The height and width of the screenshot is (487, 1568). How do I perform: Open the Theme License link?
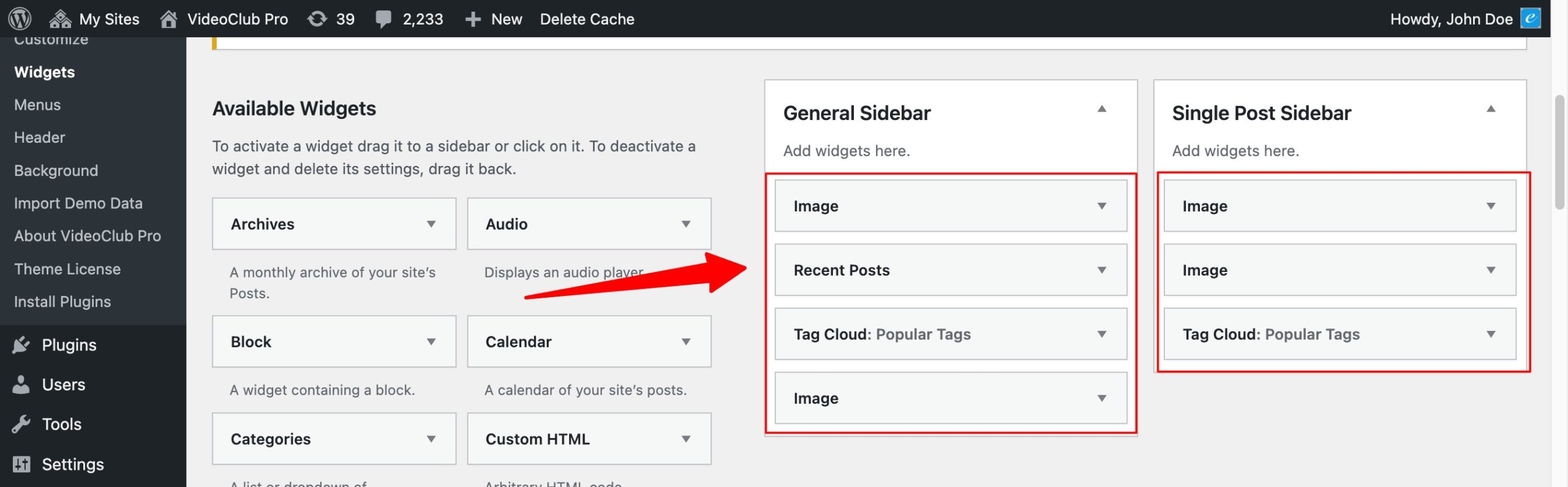tap(67, 269)
